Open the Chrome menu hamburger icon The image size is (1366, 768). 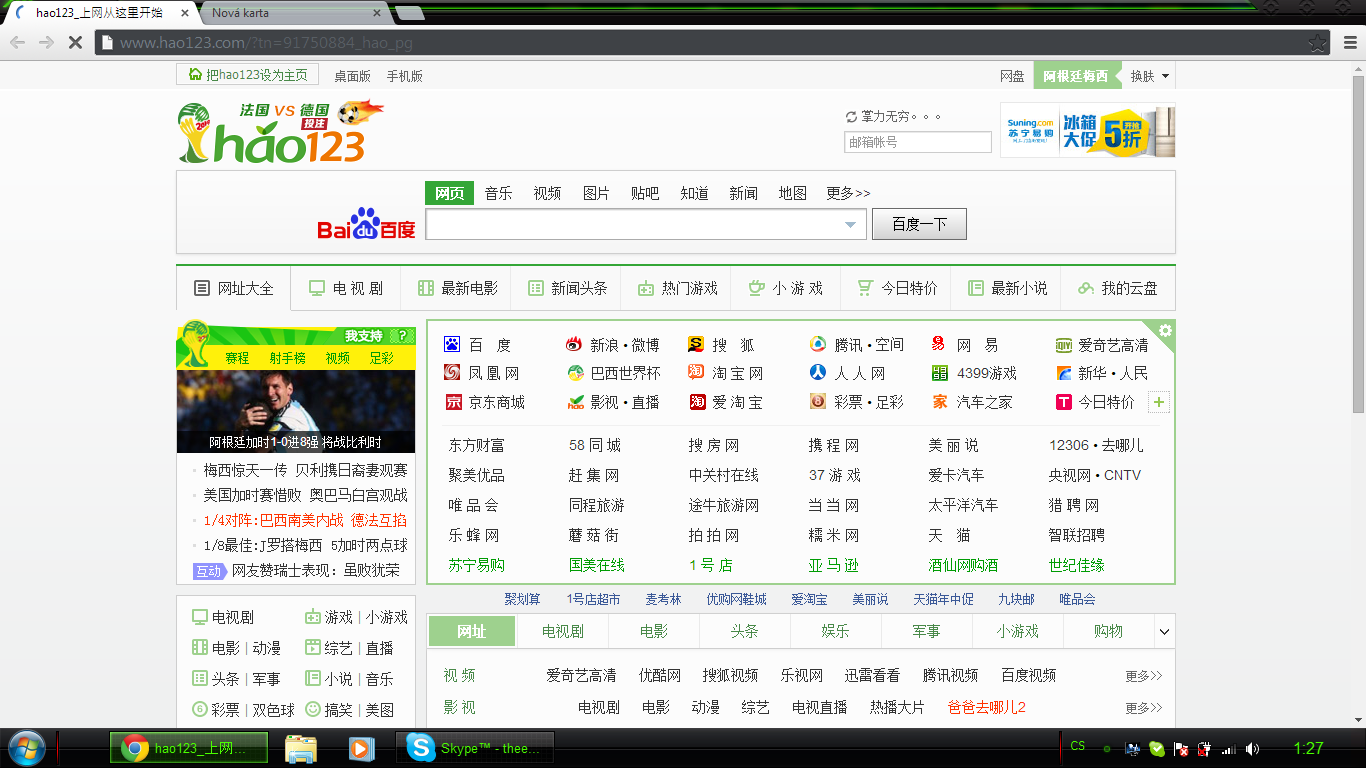coord(1350,43)
